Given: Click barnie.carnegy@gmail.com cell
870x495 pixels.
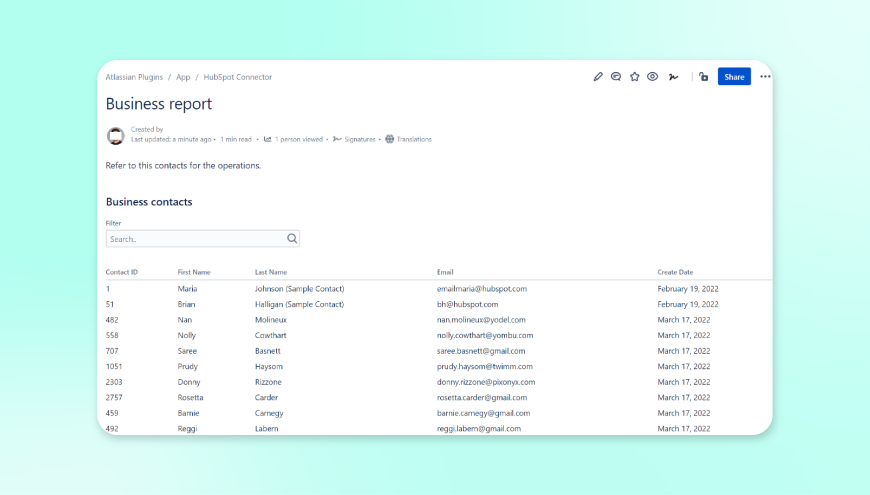Looking at the screenshot, I should pyautogui.click(x=483, y=413).
